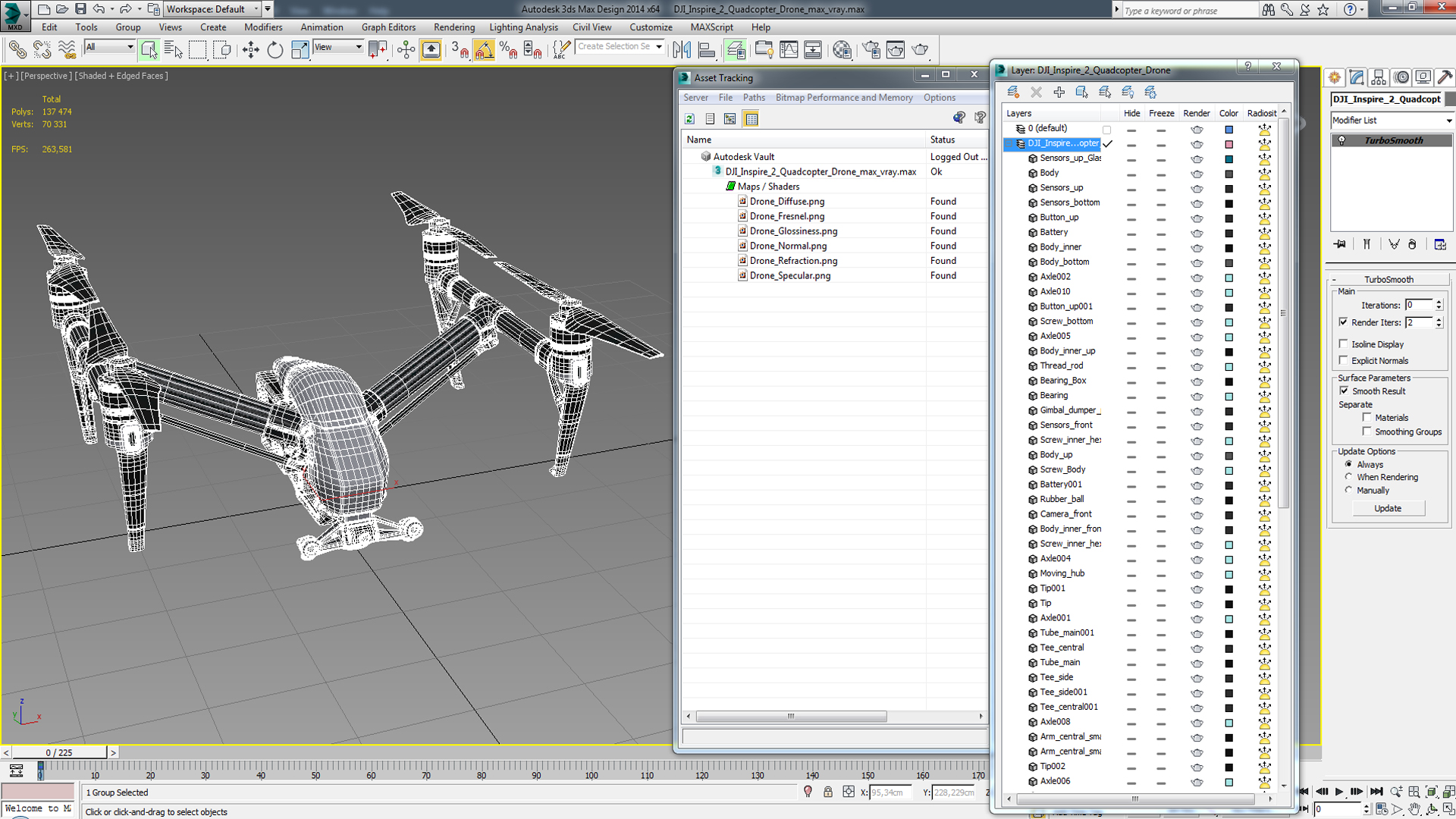Screen dimensions: 1456x819
Task: Open the Material Editor
Action: pos(842,50)
